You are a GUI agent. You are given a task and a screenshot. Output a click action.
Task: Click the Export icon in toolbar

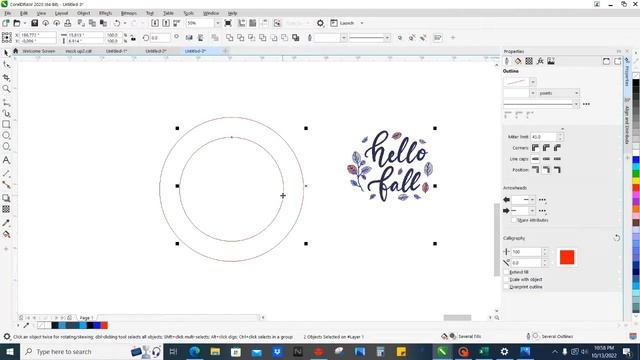pos(166,23)
